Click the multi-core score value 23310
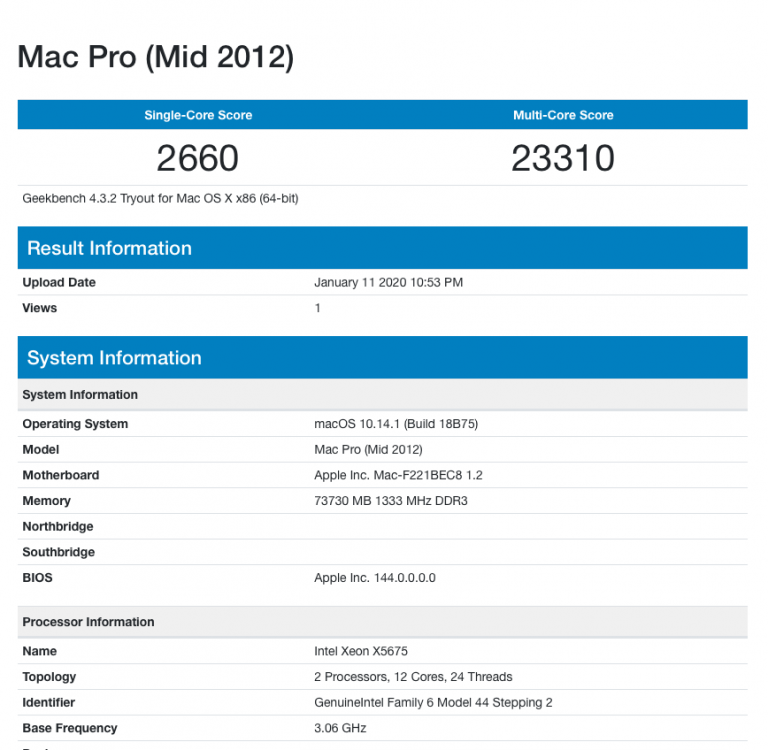768x750 pixels. coord(563,158)
